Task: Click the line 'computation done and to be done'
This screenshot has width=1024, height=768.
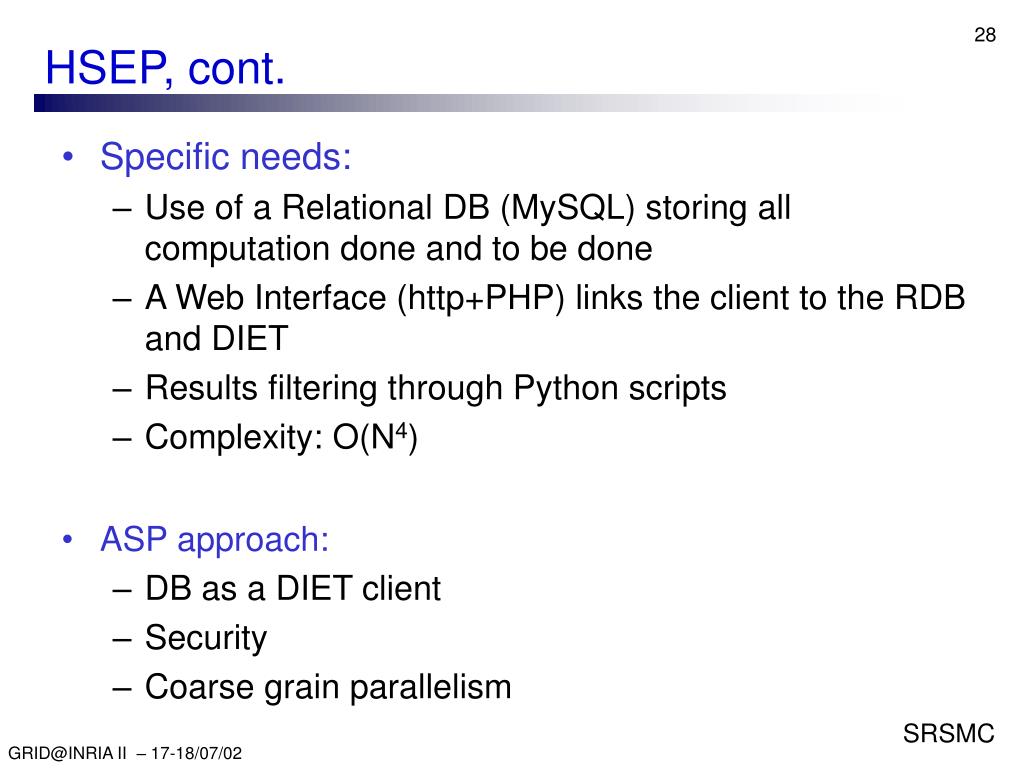Action: (x=398, y=248)
